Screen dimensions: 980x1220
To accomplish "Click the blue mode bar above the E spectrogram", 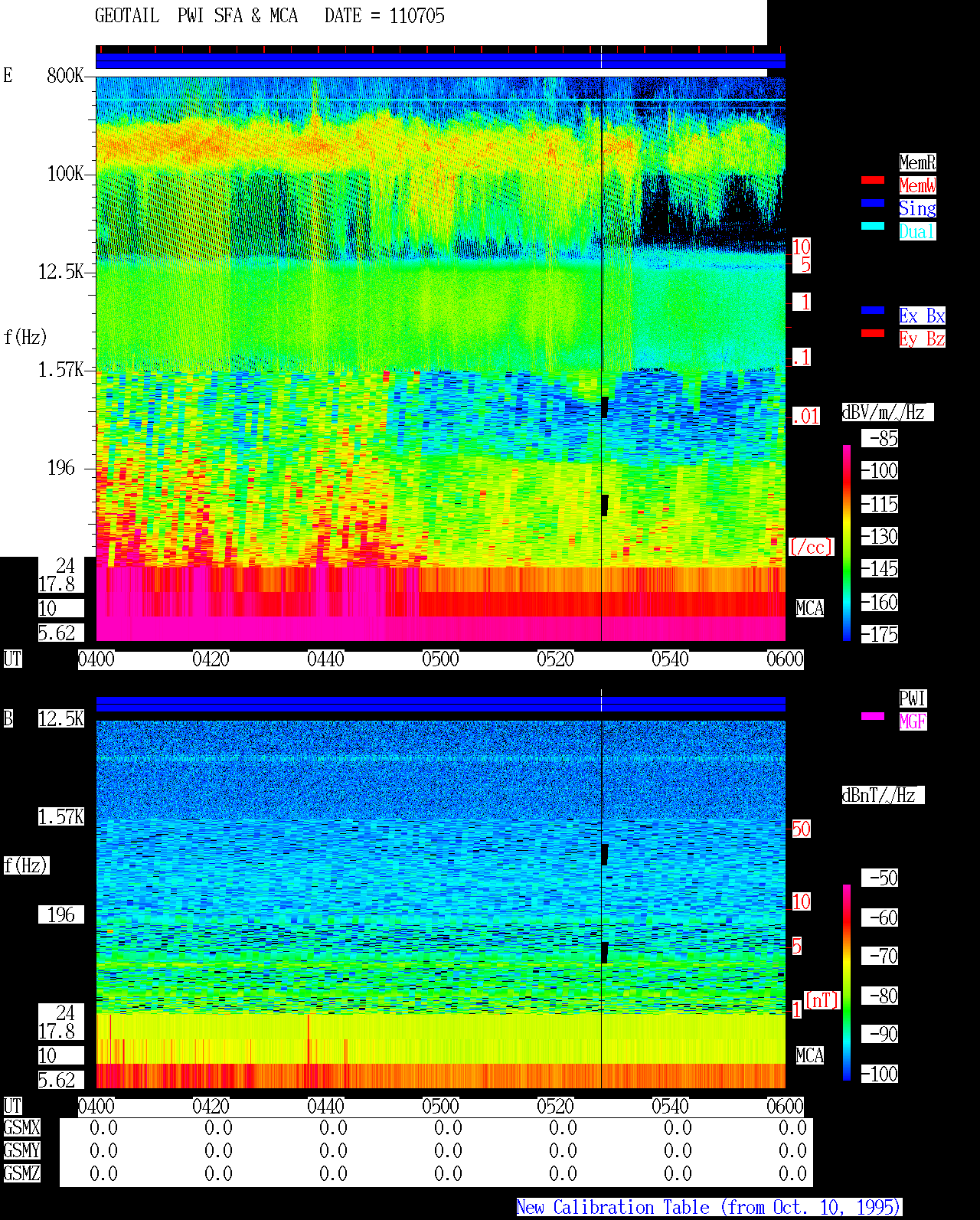I will pyautogui.click(x=440, y=61).
